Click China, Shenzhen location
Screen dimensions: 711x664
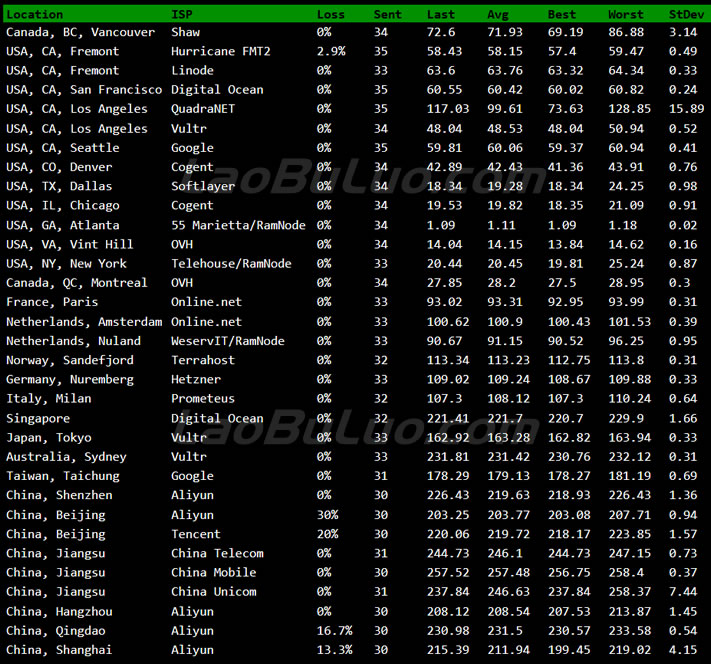pos(59,495)
